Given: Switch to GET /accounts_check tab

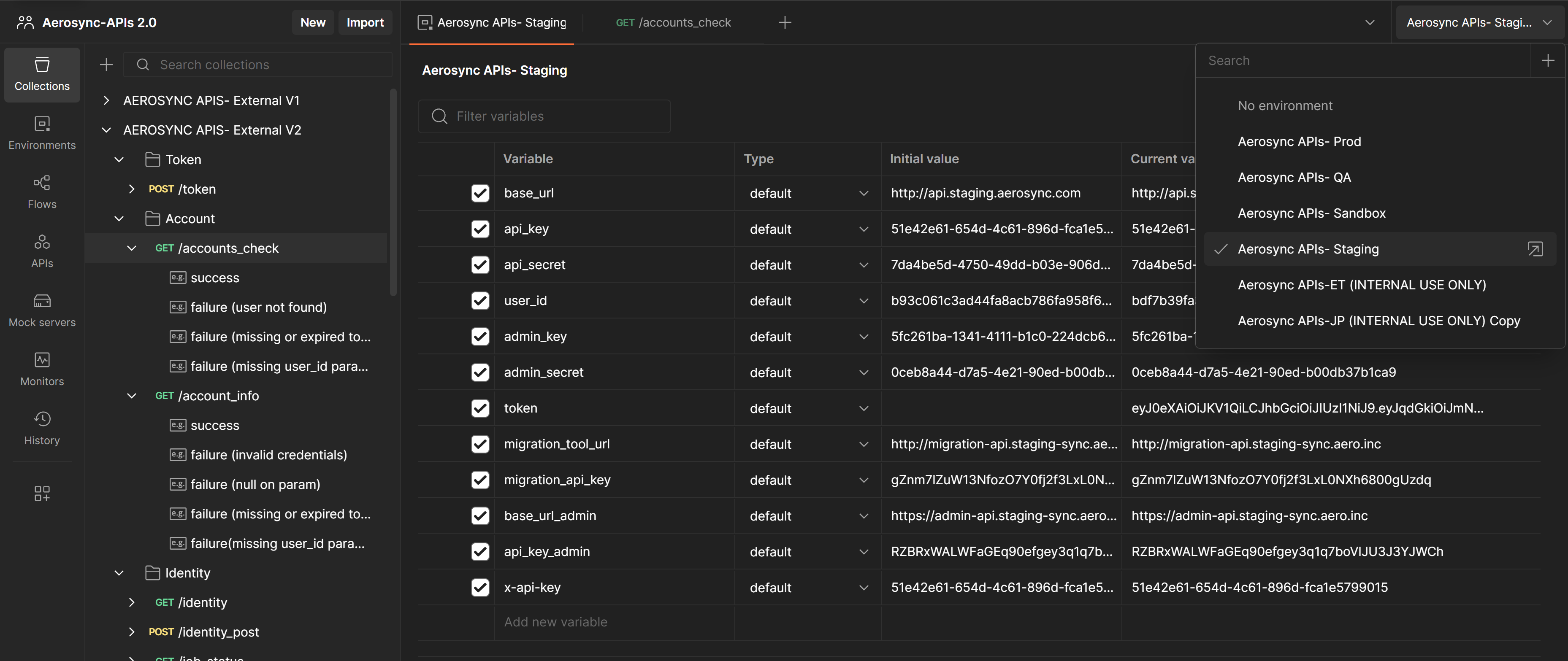Looking at the screenshot, I should 673,22.
